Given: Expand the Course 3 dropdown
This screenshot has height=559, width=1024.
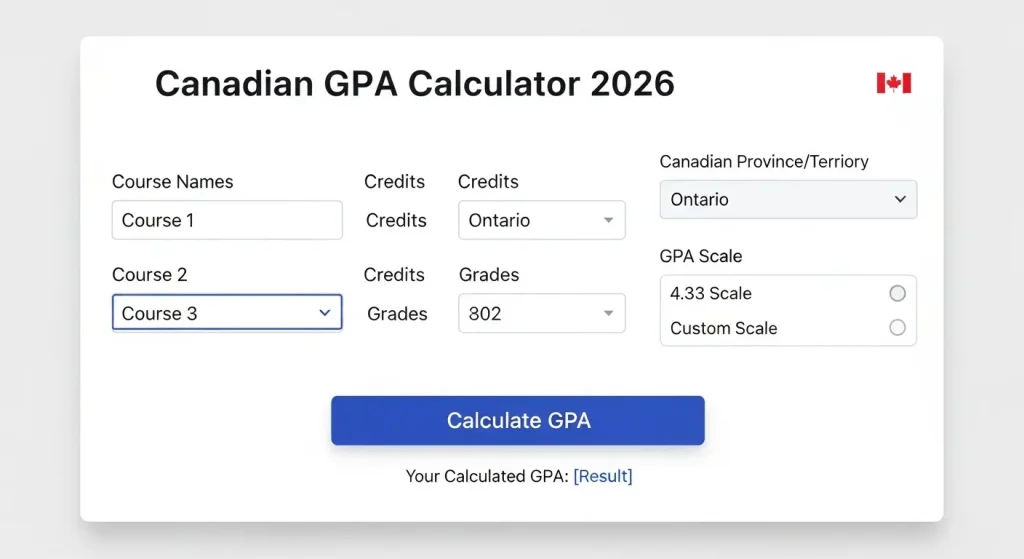Looking at the screenshot, I should click(x=227, y=313).
